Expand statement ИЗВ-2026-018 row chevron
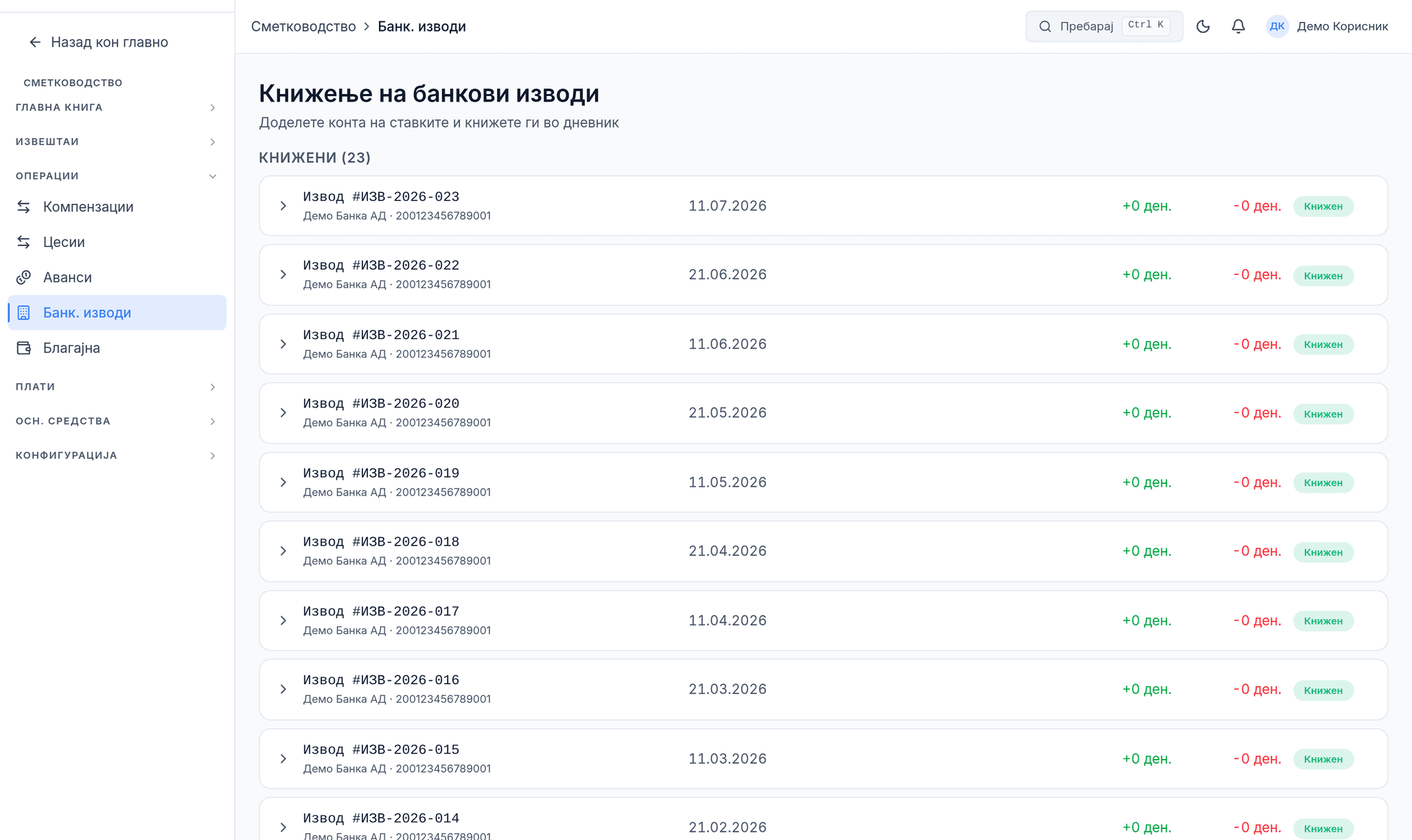Viewport: 1412px width, 840px height. pyautogui.click(x=283, y=551)
